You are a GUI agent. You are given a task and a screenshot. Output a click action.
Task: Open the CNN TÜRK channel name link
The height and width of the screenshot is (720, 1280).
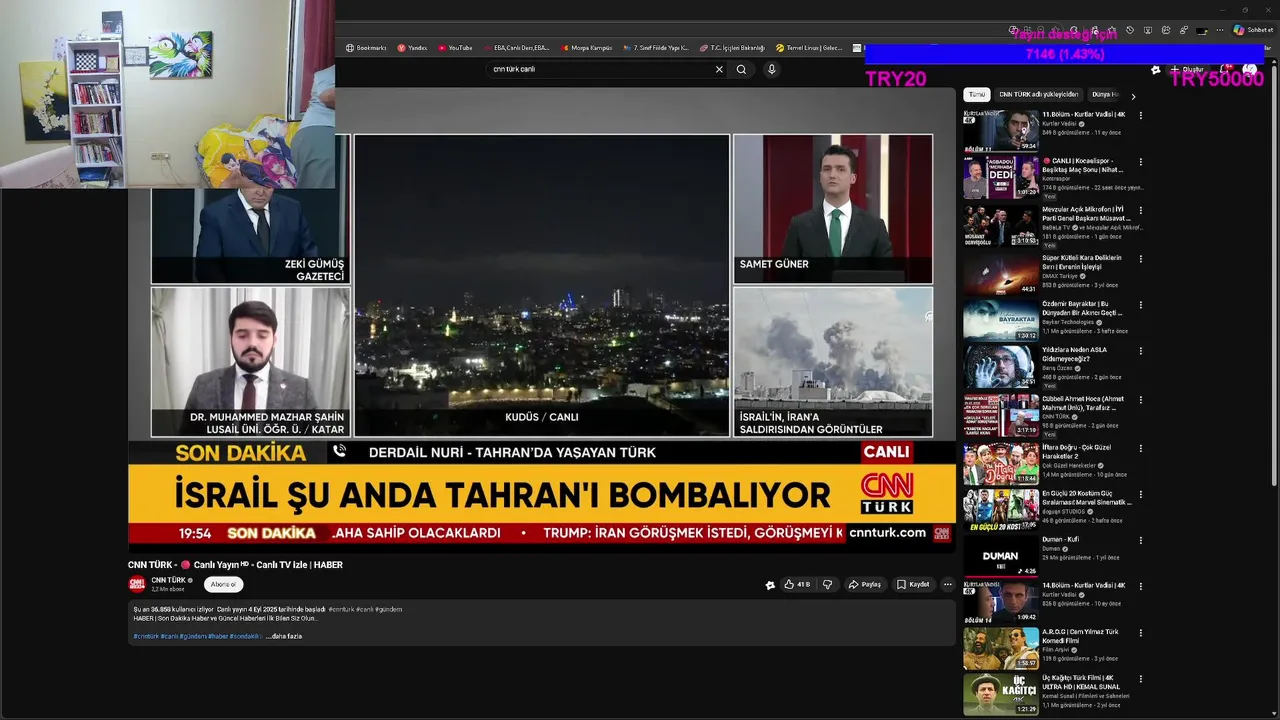pos(168,580)
